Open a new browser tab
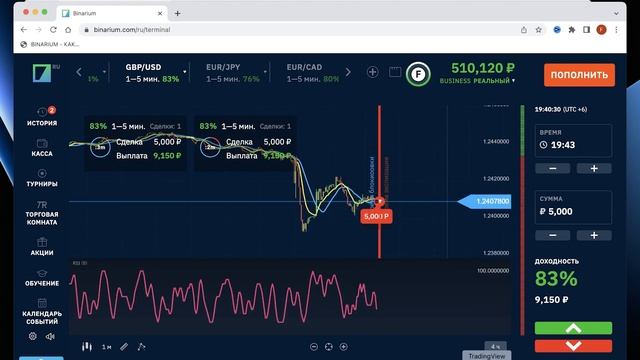This screenshot has width=640, height=360. point(178,13)
